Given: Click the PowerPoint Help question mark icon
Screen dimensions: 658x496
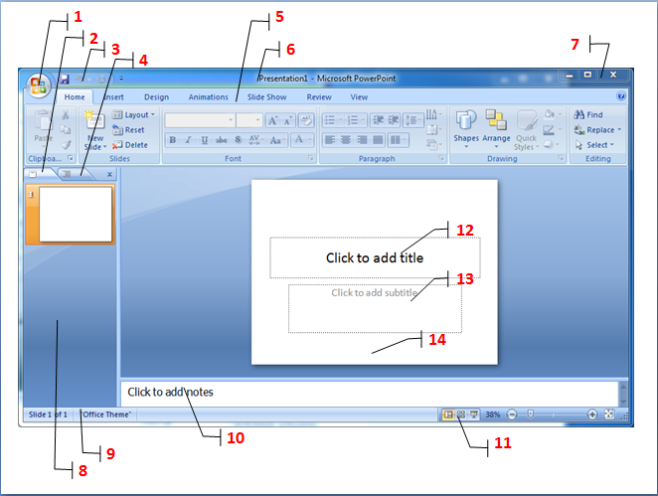Looking at the screenshot, I should tap(620, 98).
